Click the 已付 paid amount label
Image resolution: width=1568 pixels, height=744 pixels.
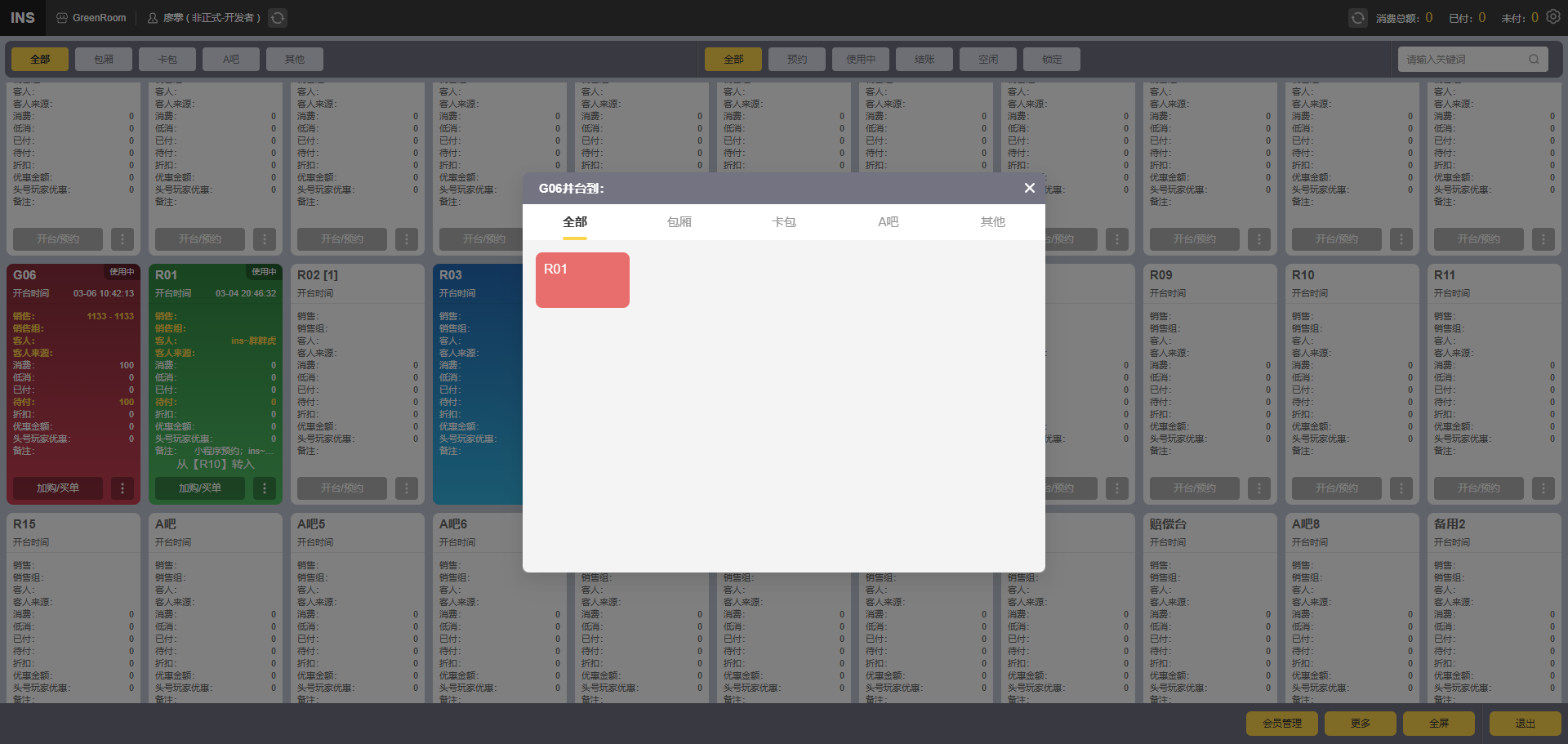pos(1460,18)
